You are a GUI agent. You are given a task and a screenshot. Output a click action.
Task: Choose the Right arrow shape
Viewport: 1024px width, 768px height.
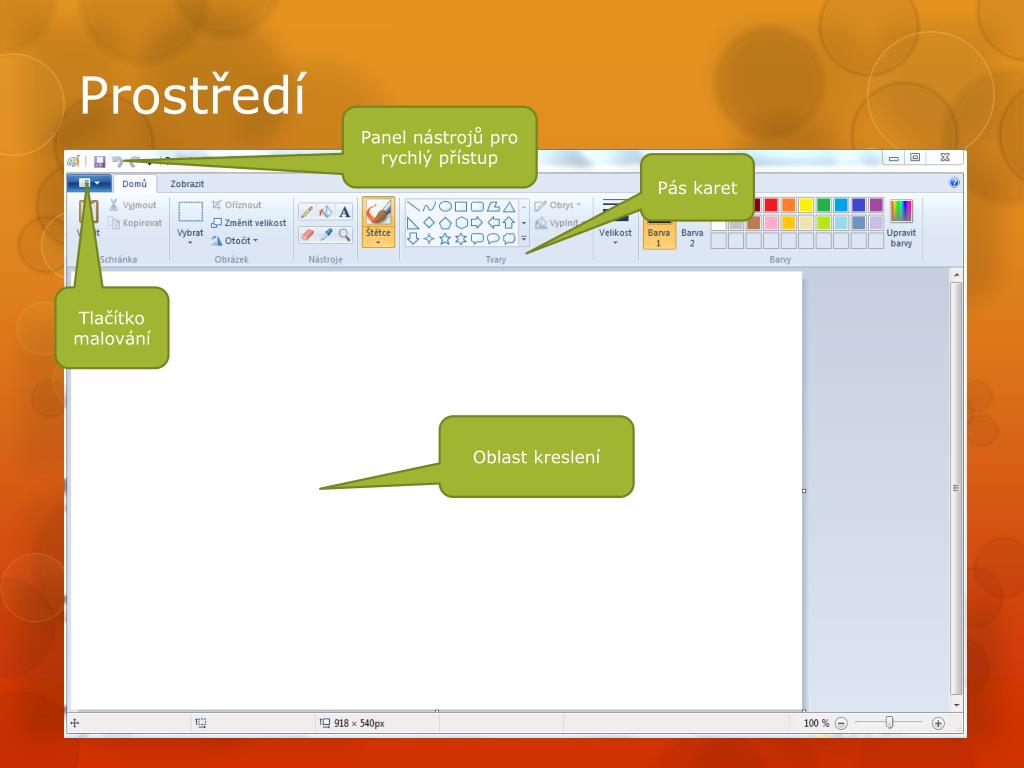click(x=477, y=223)
